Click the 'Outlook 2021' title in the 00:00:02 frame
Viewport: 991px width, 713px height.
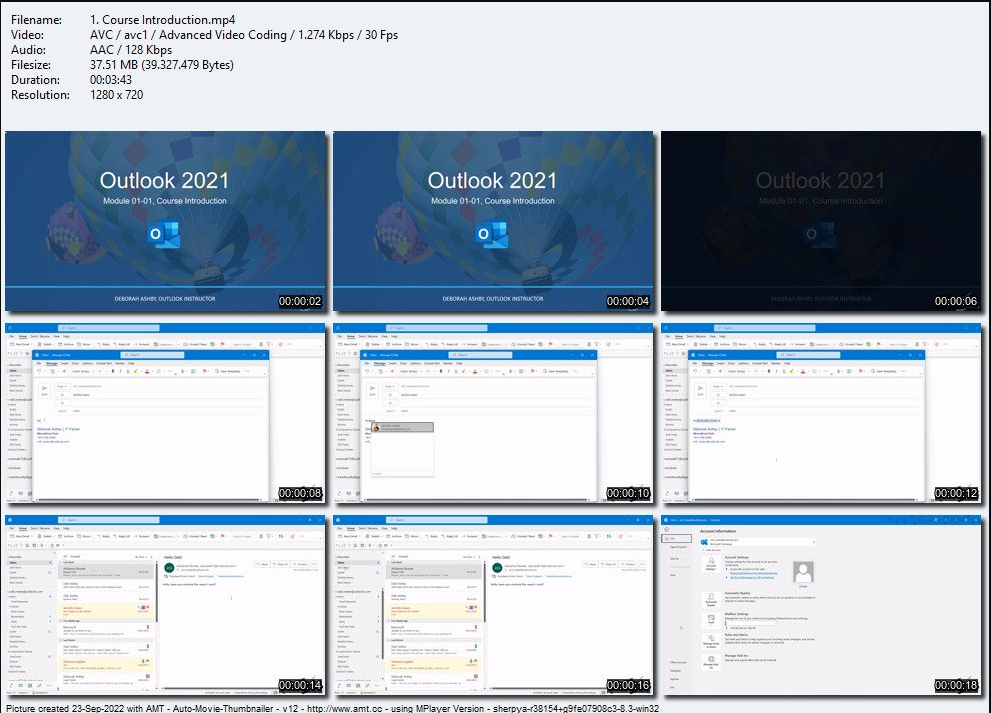click(164, 181)
